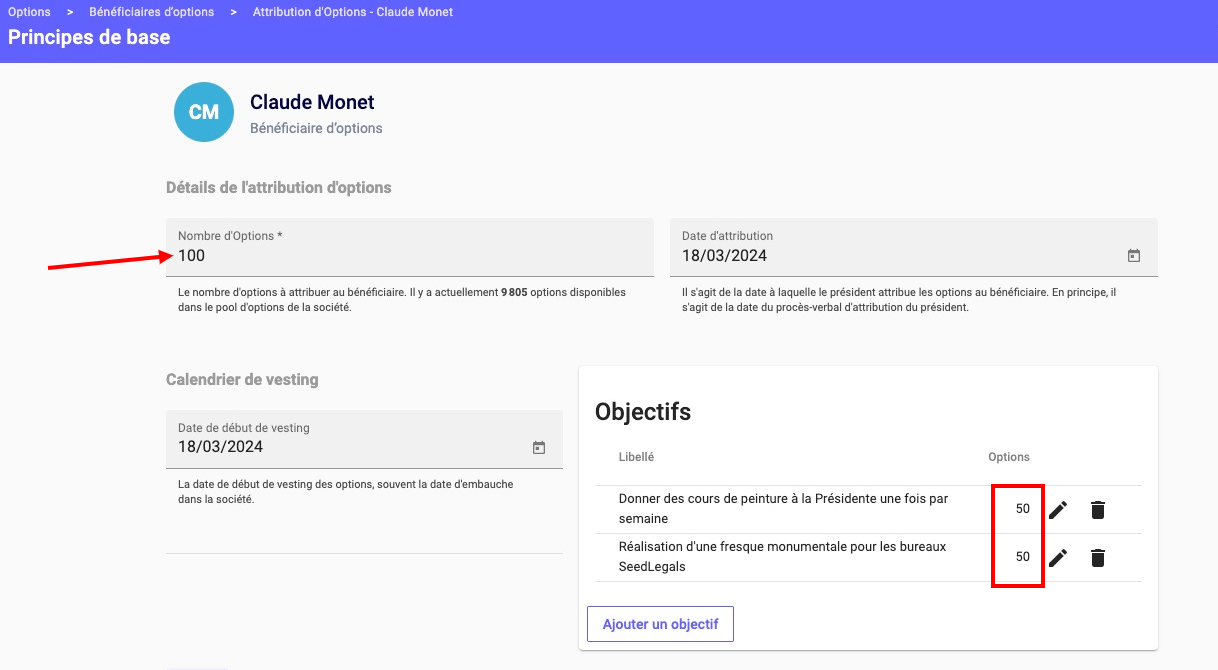Select the Attribution d'Options - Claude Monet breadcrumb
1218x670 pixels.
[352, 12]
